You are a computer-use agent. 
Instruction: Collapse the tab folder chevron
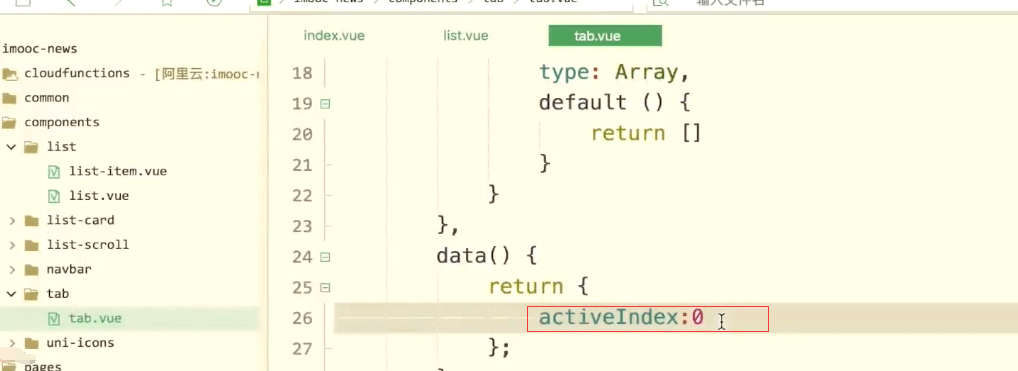[11, 294]
